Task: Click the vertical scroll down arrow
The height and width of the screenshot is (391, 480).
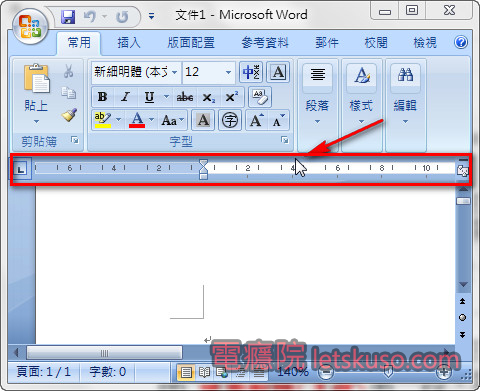Action: coord(463,284)
